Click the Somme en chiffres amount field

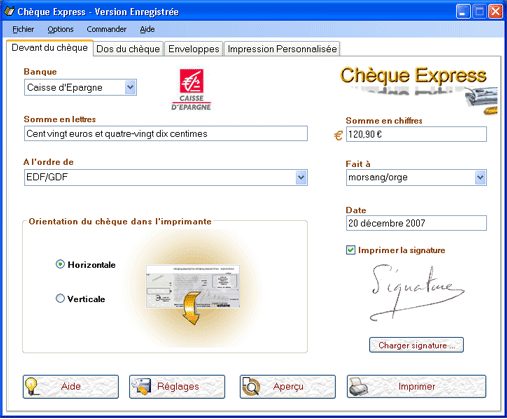click(x=416, y=134)
